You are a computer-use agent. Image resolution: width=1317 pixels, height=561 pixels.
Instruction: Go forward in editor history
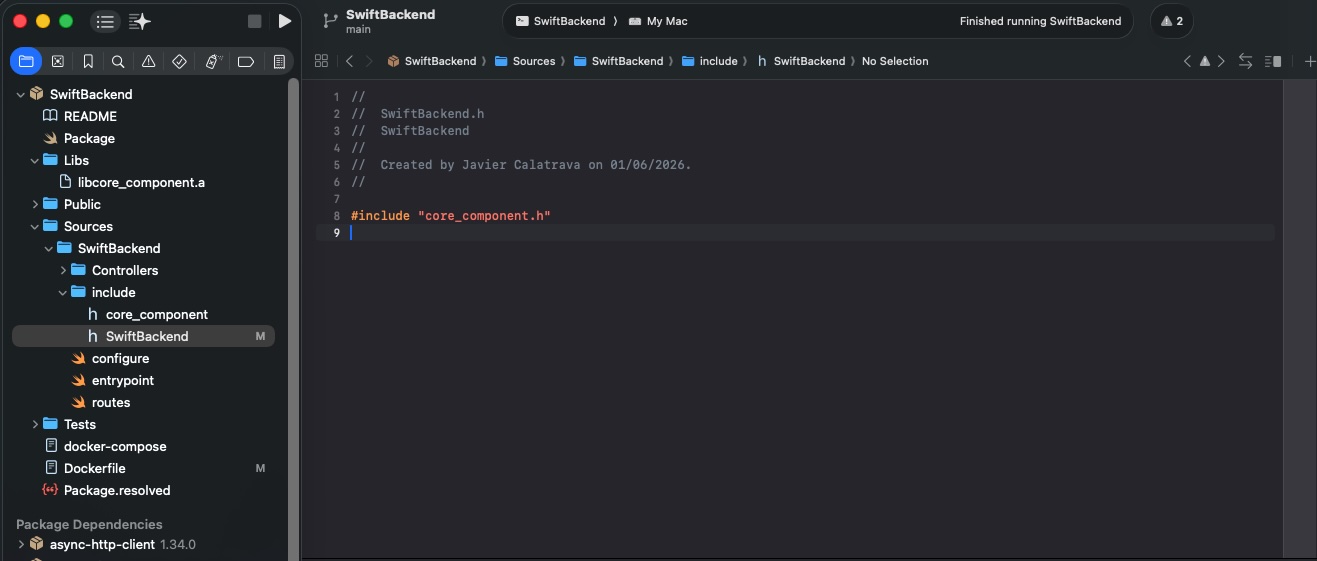pyautogui.click(x=369, y=61)
